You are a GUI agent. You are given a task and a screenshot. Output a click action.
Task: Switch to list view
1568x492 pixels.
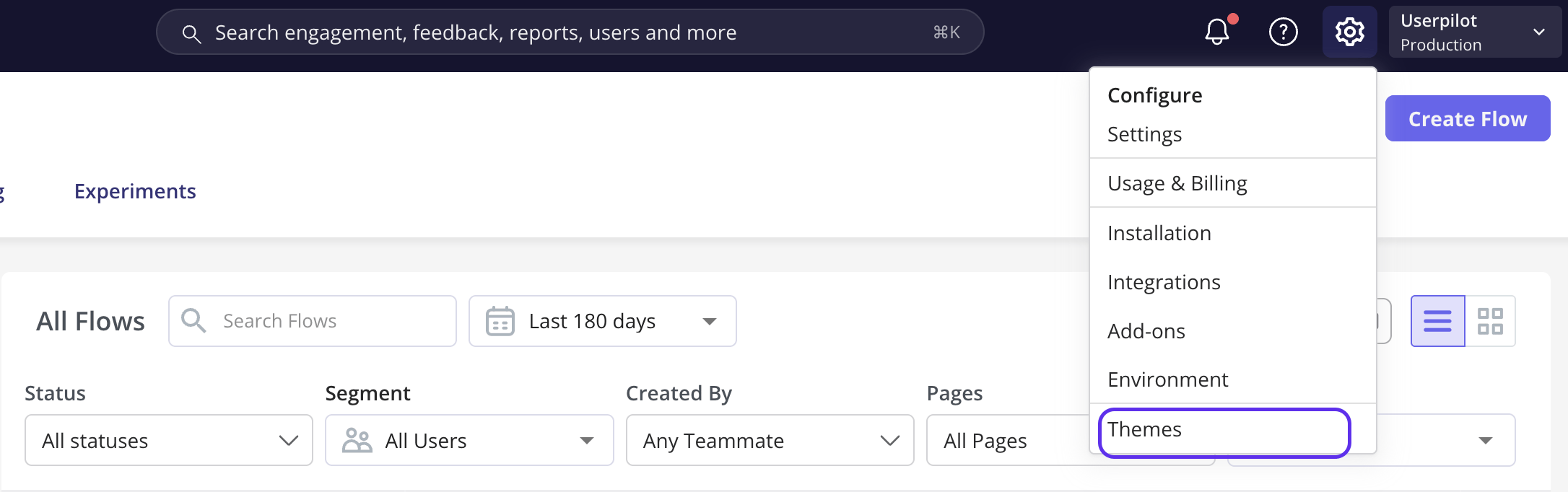click(x=1437, y=321)
